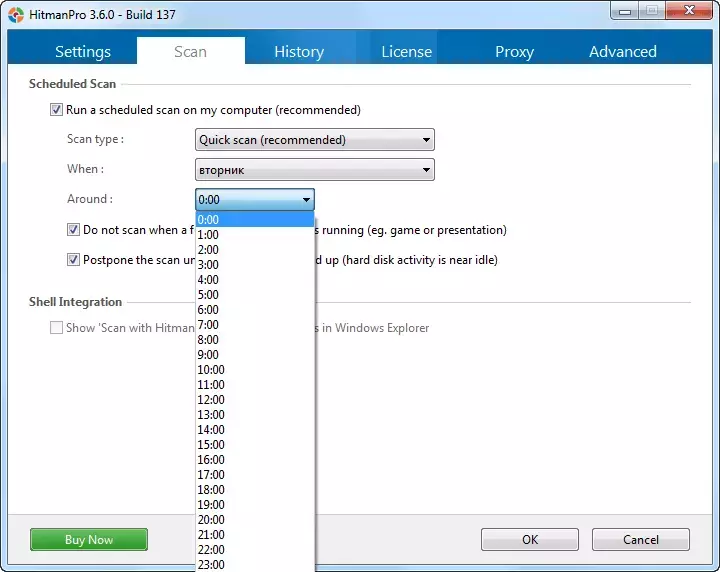Click 22:00 in the dropdown list
Viewport: 720px width, 572px height.
pos(255,550)
